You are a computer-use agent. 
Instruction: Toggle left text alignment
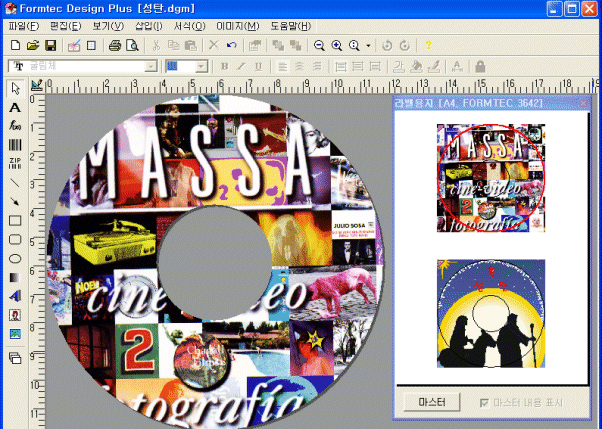282,66
